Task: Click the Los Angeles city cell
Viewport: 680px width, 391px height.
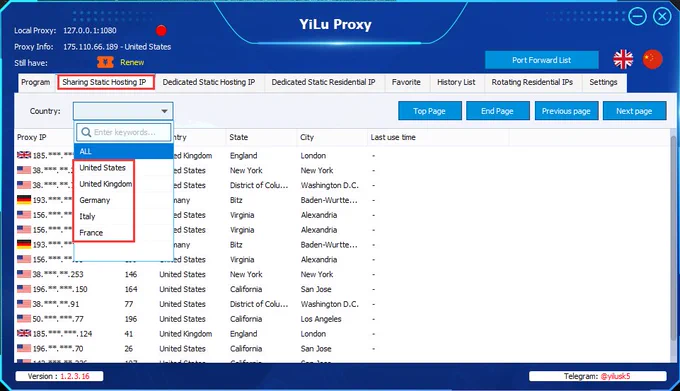Action: (x=321, y=319)
